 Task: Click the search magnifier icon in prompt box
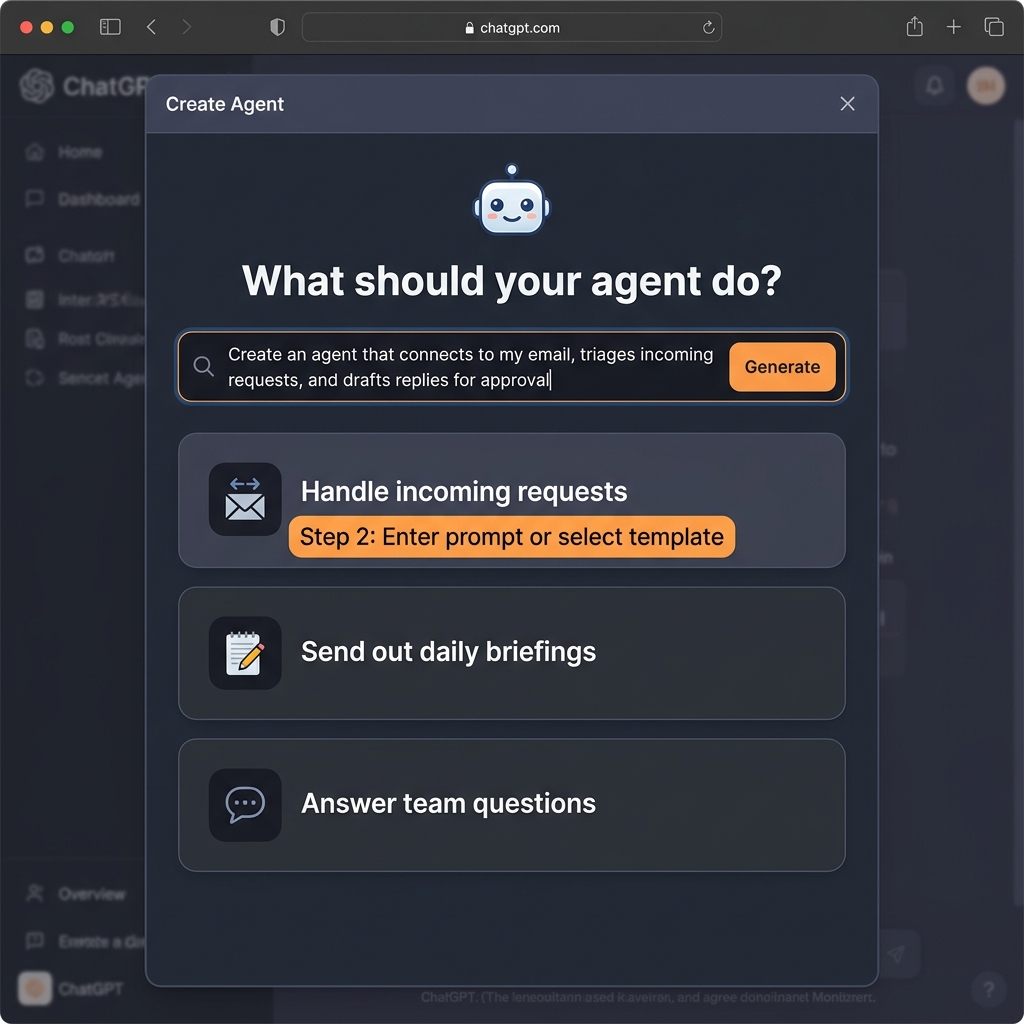coord(204,366)
